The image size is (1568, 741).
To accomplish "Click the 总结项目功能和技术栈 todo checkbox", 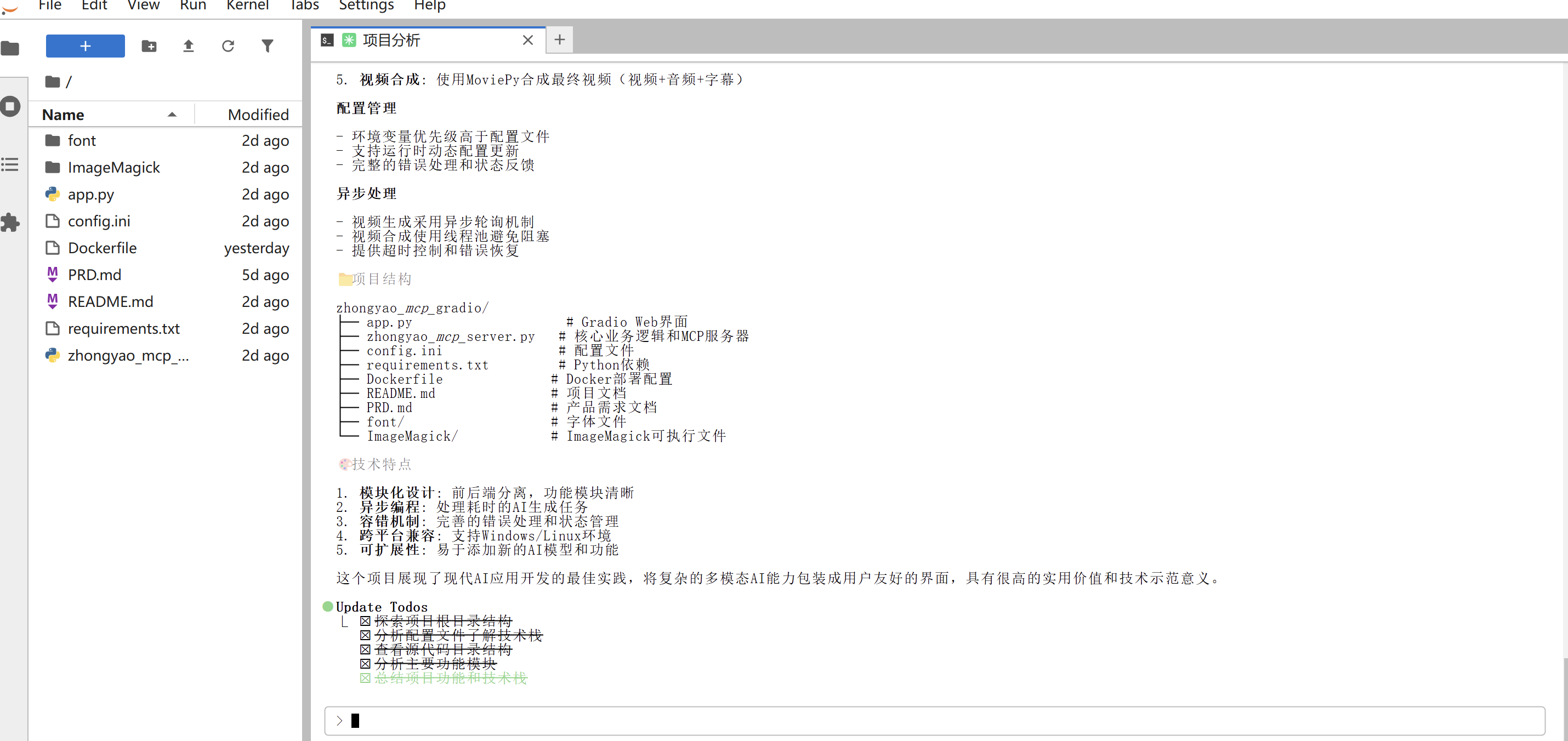I will (x=365, y=678).
